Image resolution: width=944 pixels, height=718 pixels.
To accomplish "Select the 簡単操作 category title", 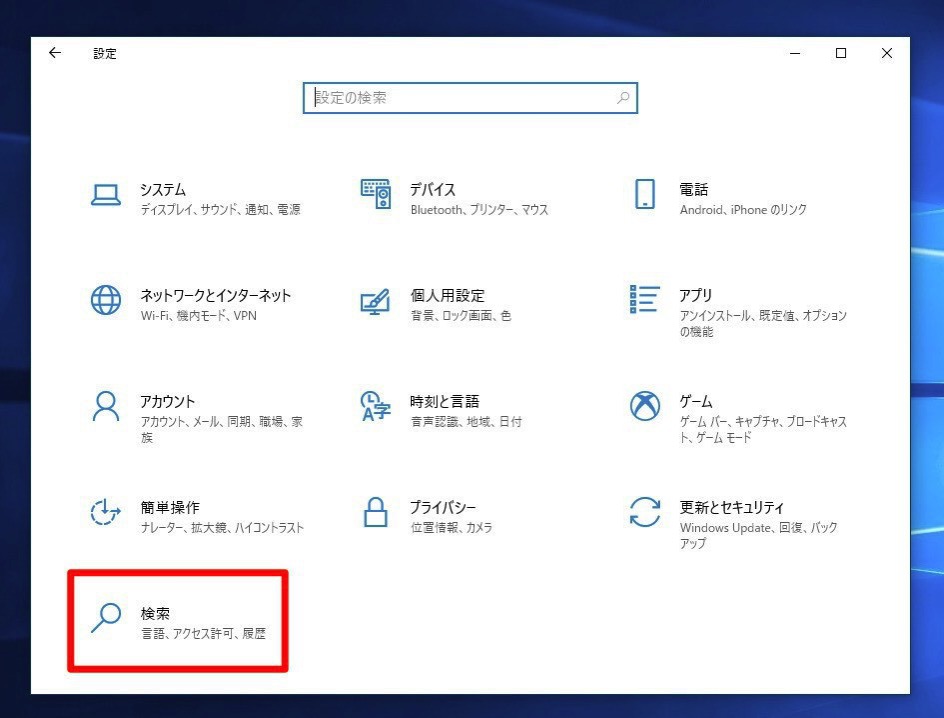I will tap(170, 507).
